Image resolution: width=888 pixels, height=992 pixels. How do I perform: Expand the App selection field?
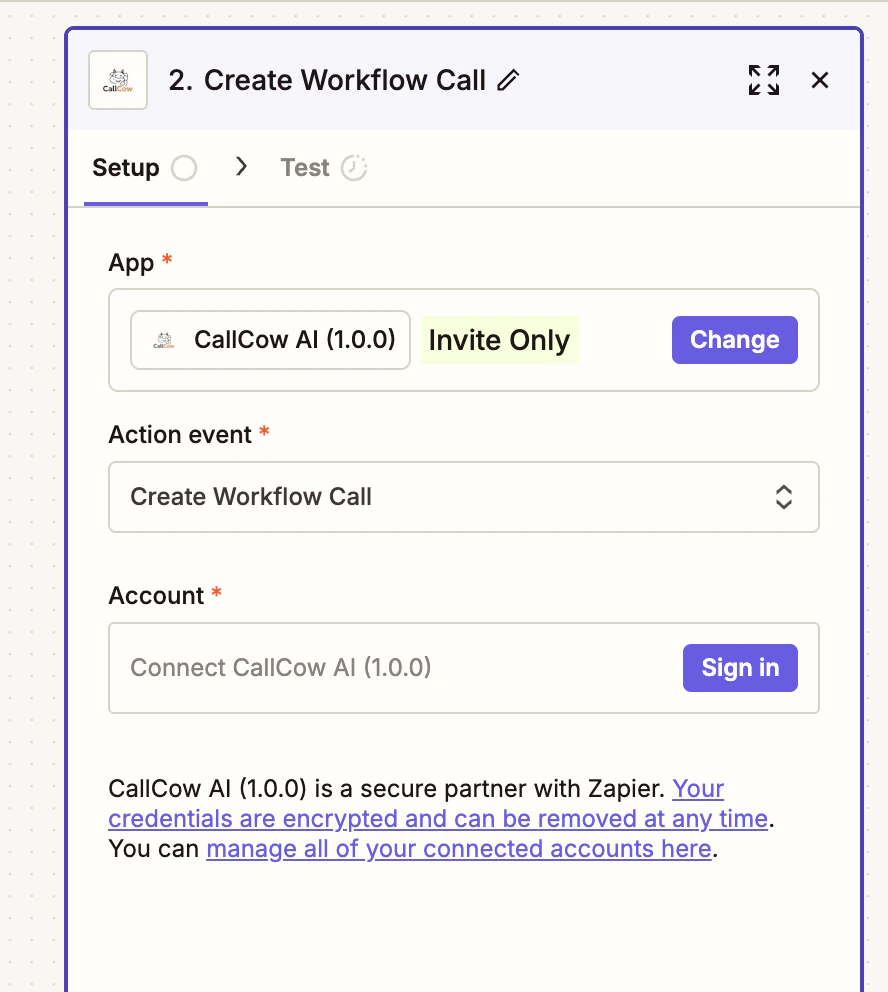coord(270,340)
